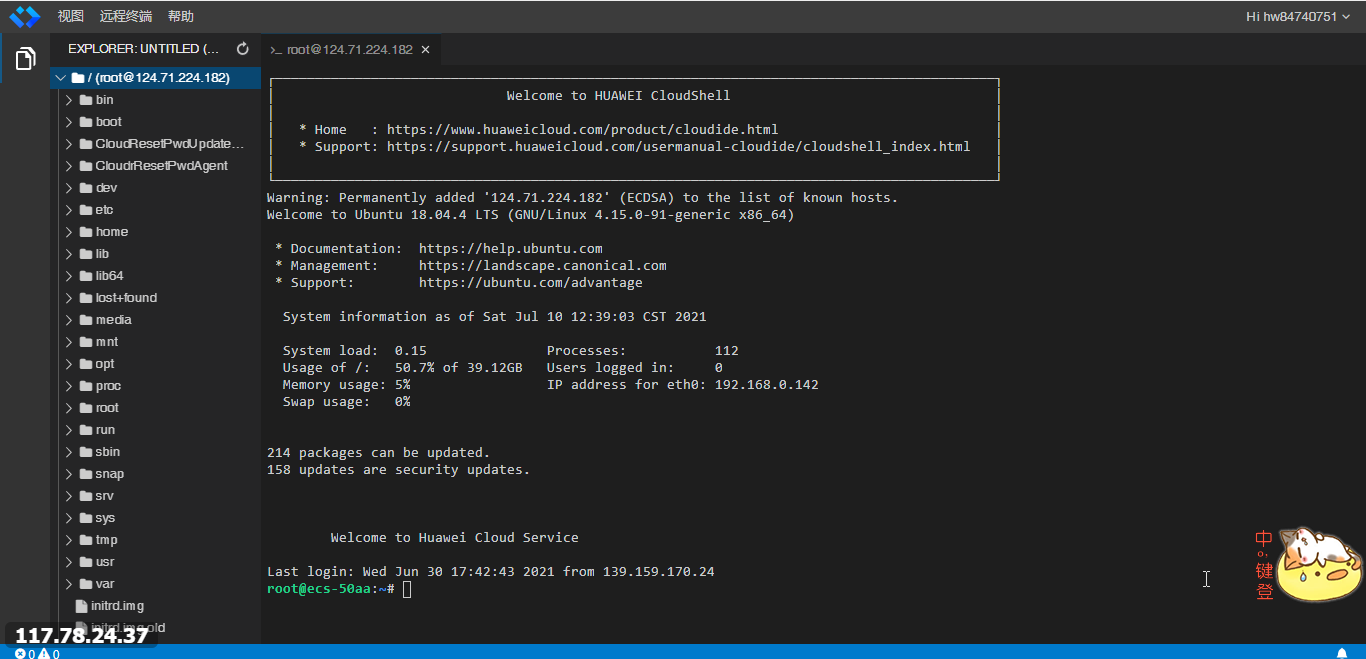This screenshot has height=659, width=1366.
Task: Click the errors and warnings status indicator
Action: click(37, 654)
